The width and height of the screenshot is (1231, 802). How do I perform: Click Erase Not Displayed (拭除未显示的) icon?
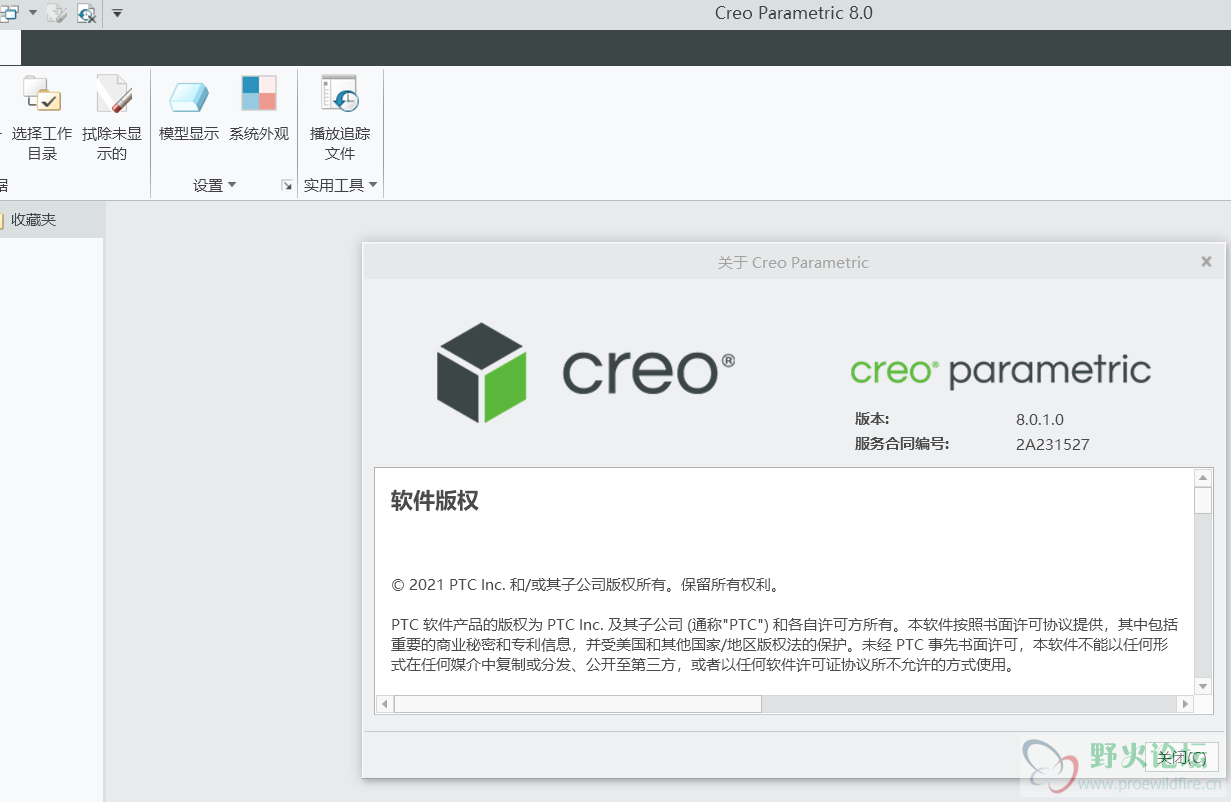pos(112,118)
